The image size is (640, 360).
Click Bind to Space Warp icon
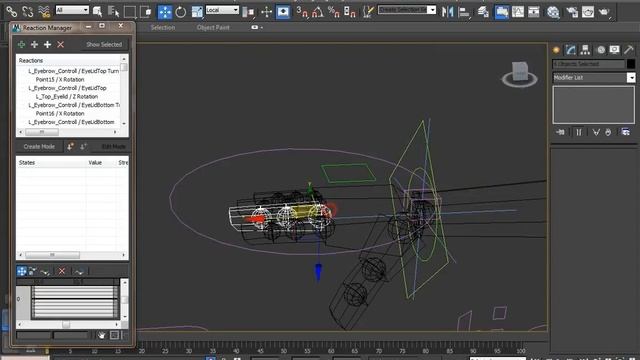[44, 11]
